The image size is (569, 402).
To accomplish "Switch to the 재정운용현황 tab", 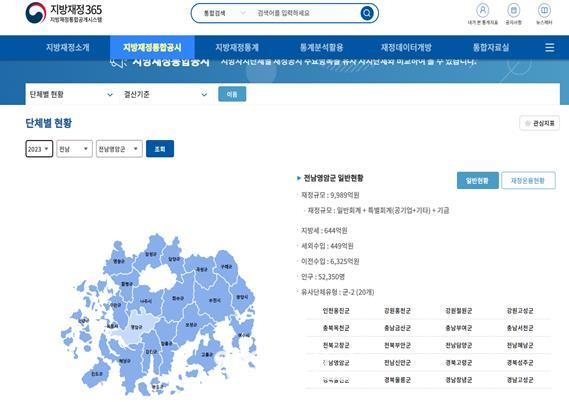I will pyautogui.click(x=528, y=180).
